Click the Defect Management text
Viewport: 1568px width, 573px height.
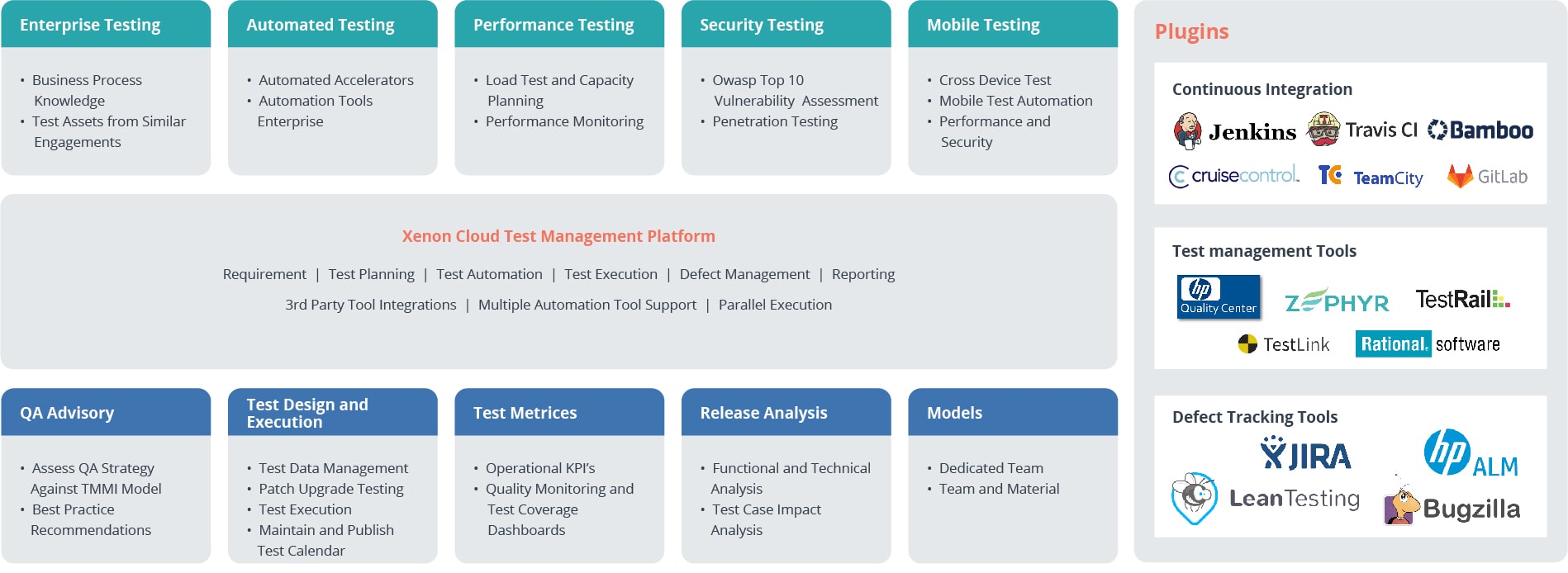point(744,274)
